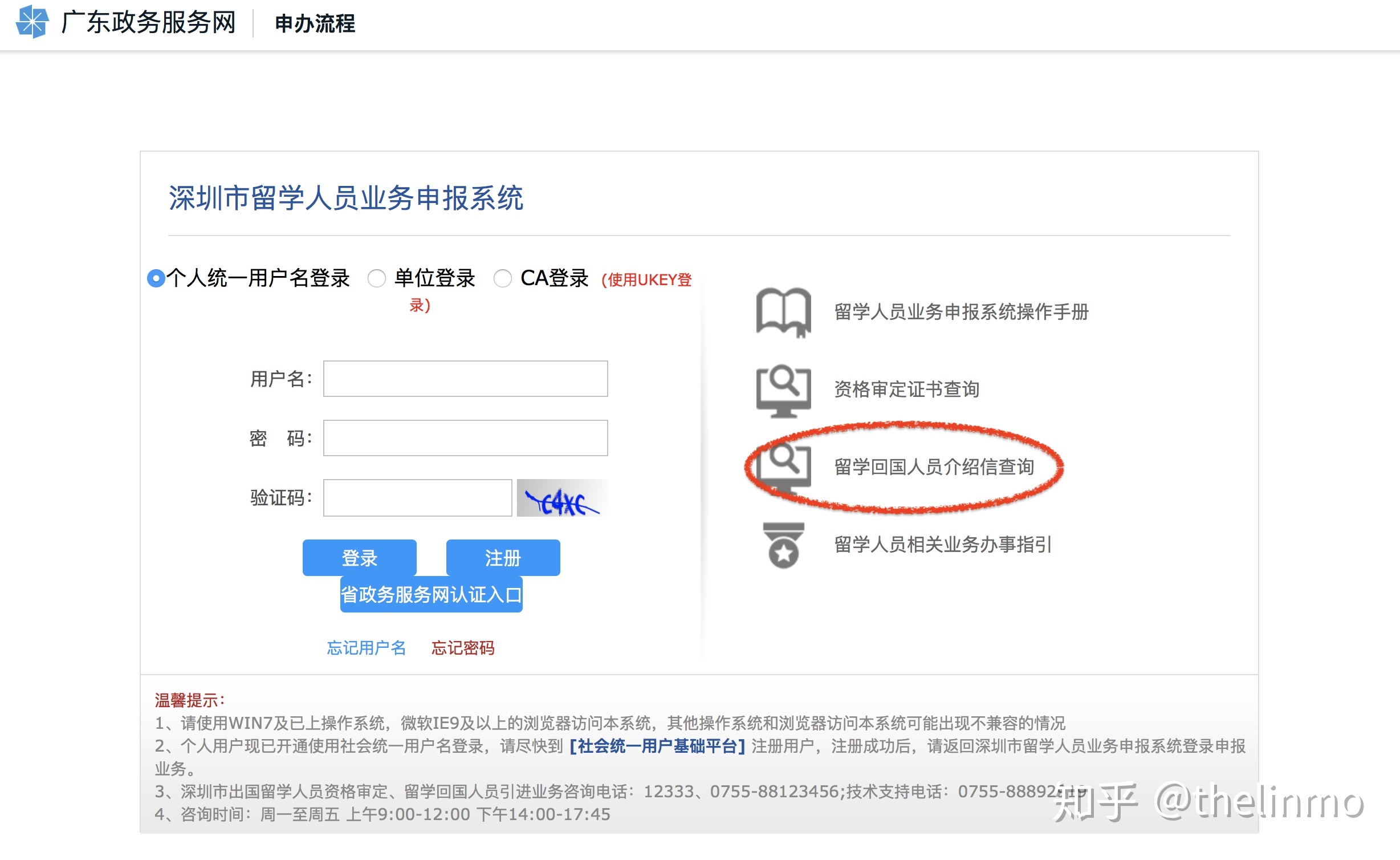
Task: Click the tip mentioning WIN7及已上操作系统
Action: pos(610,723)
